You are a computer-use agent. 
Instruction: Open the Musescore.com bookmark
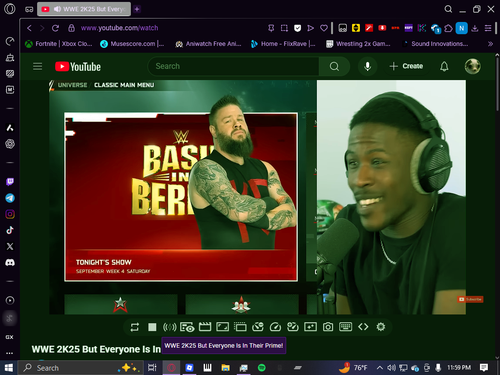click(x=132, y=44)
